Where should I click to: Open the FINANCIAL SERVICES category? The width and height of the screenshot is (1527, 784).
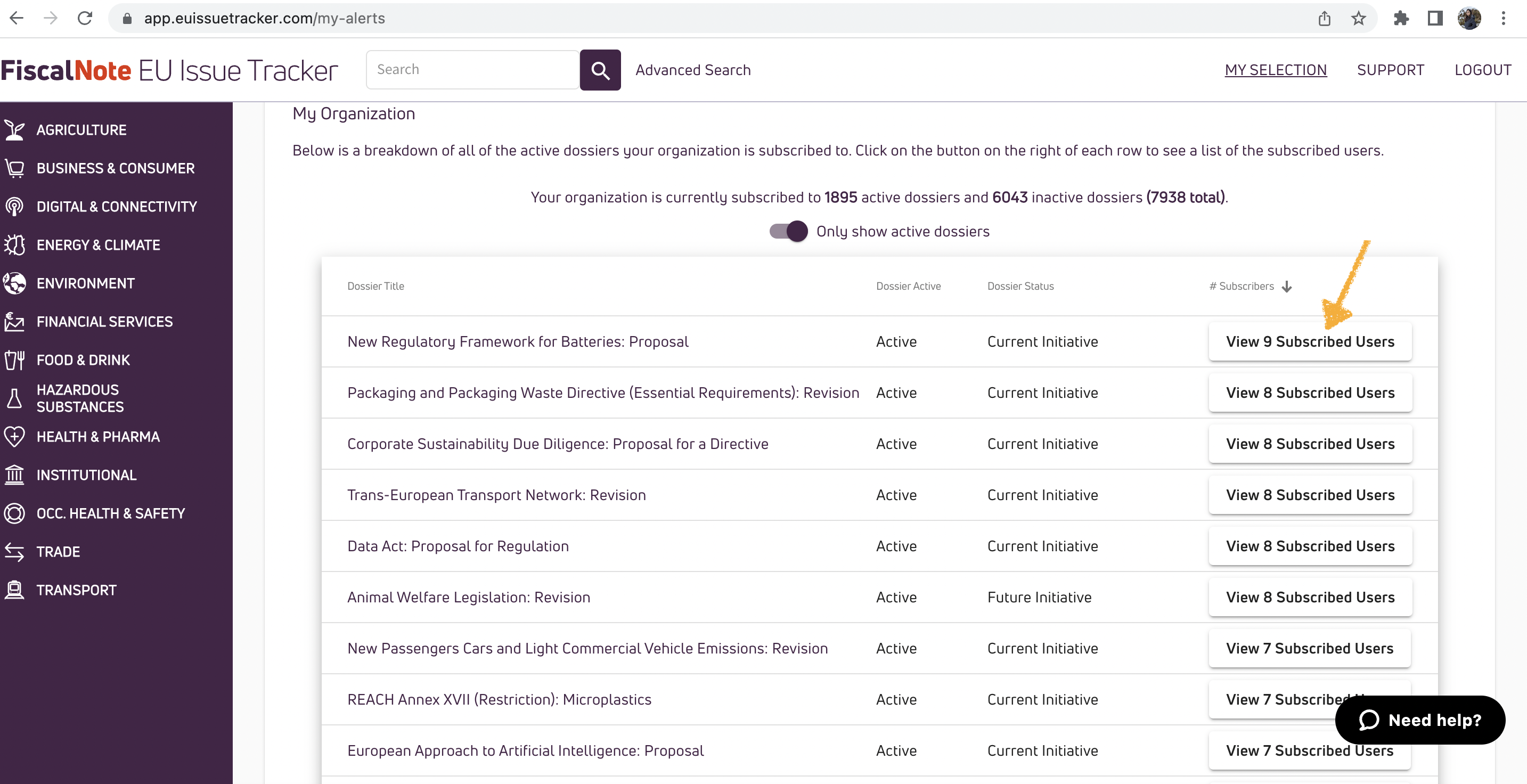(x=104, y=322)
